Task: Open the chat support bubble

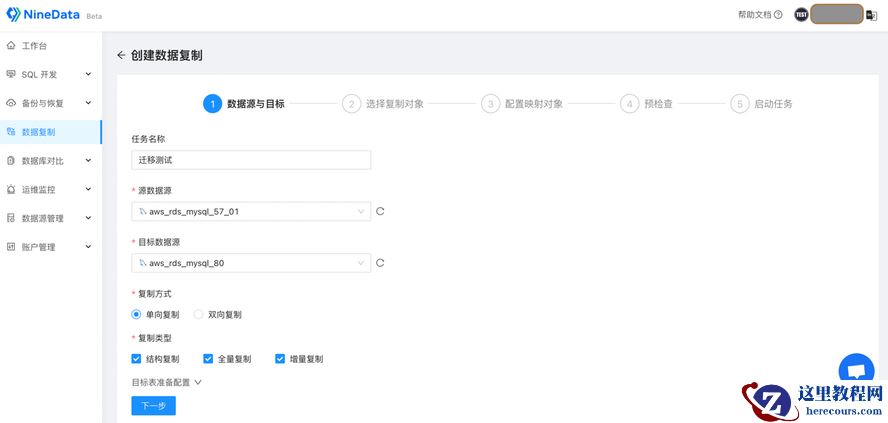Action: [855, 369]
